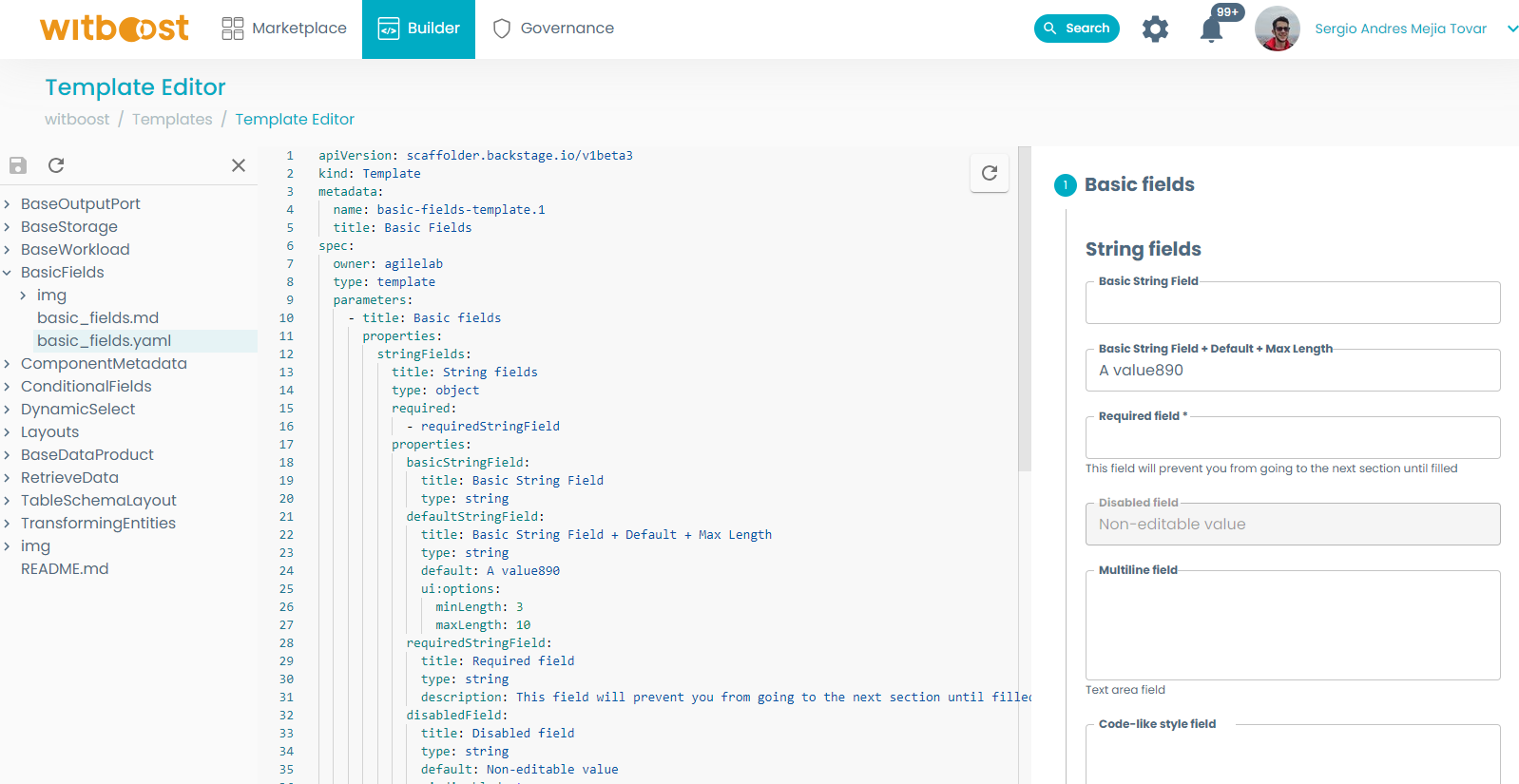Reload the file tree with refresh icon

56,165
